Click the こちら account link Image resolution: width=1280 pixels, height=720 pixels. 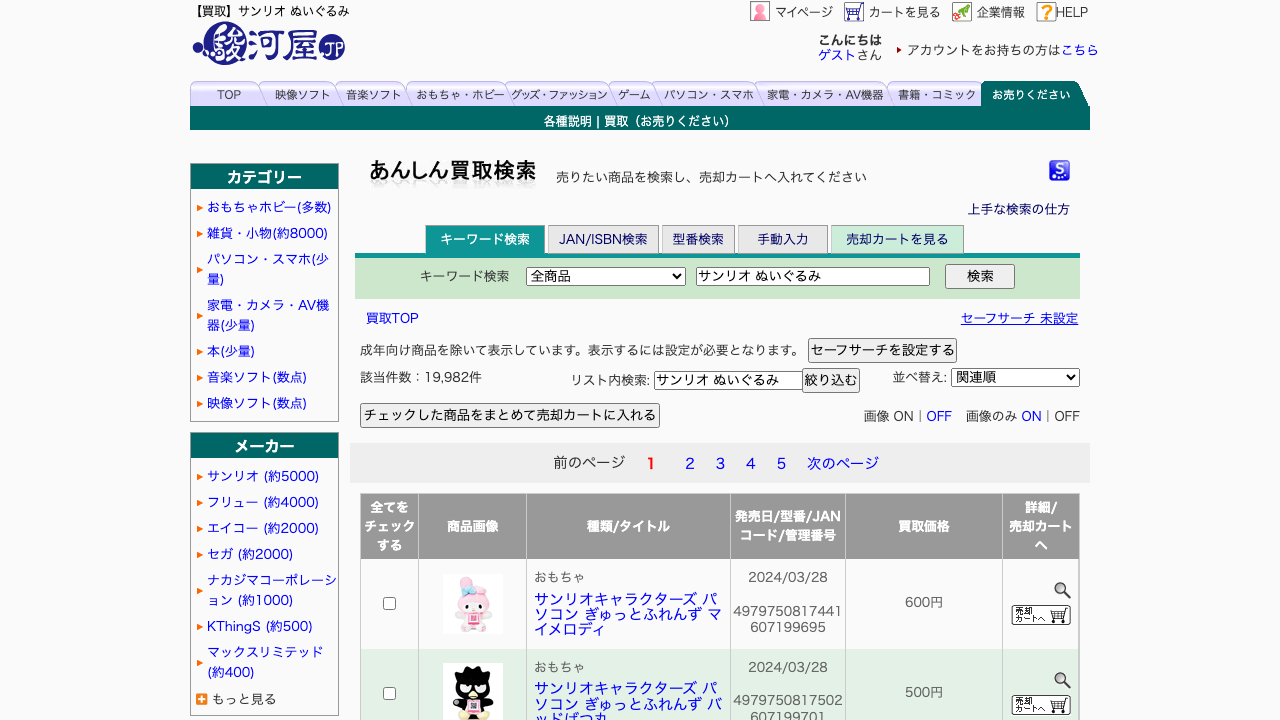pos(1079,50)
